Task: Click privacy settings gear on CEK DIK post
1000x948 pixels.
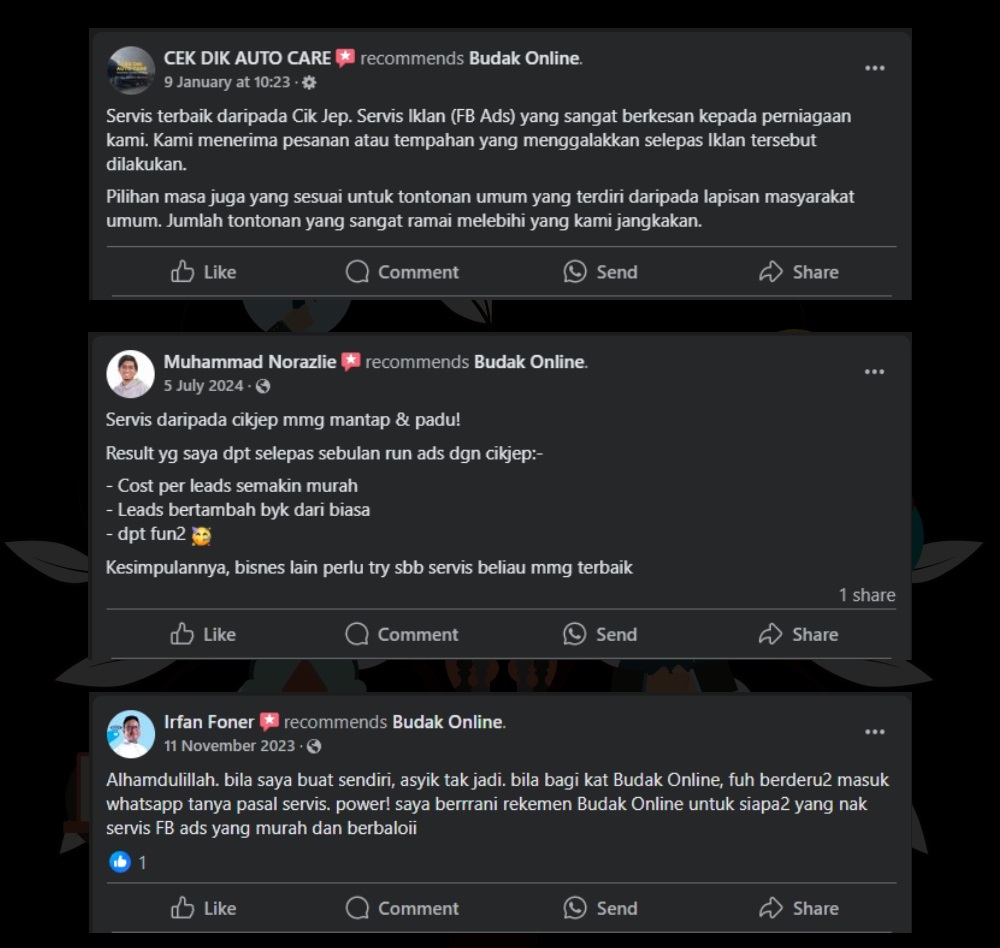Action: (x=309, y=82)
